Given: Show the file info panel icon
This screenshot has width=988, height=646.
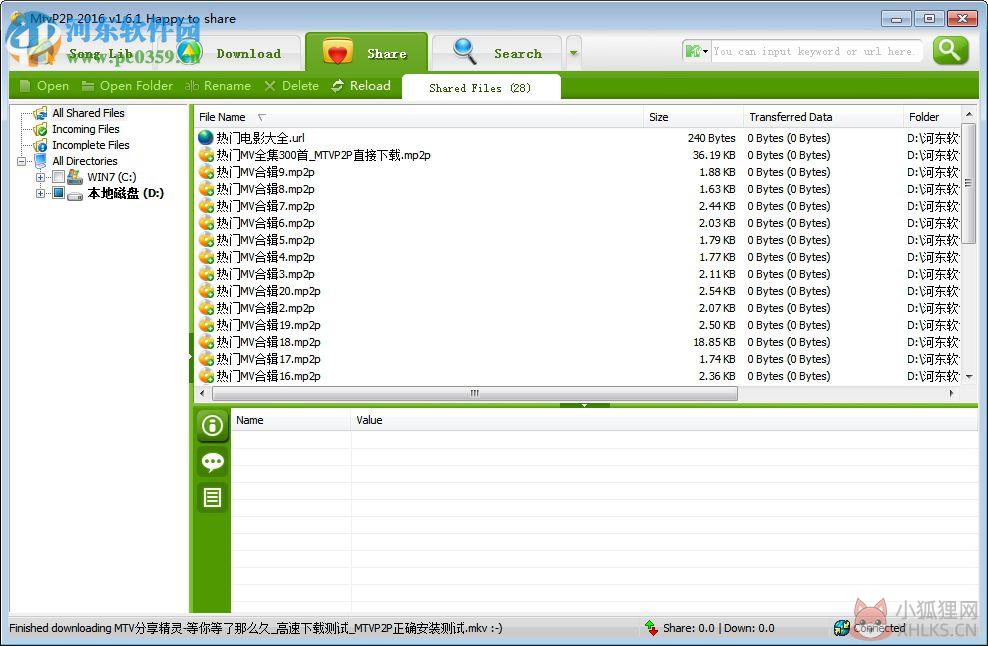Looking at the screenshot, I should [212, 425].
